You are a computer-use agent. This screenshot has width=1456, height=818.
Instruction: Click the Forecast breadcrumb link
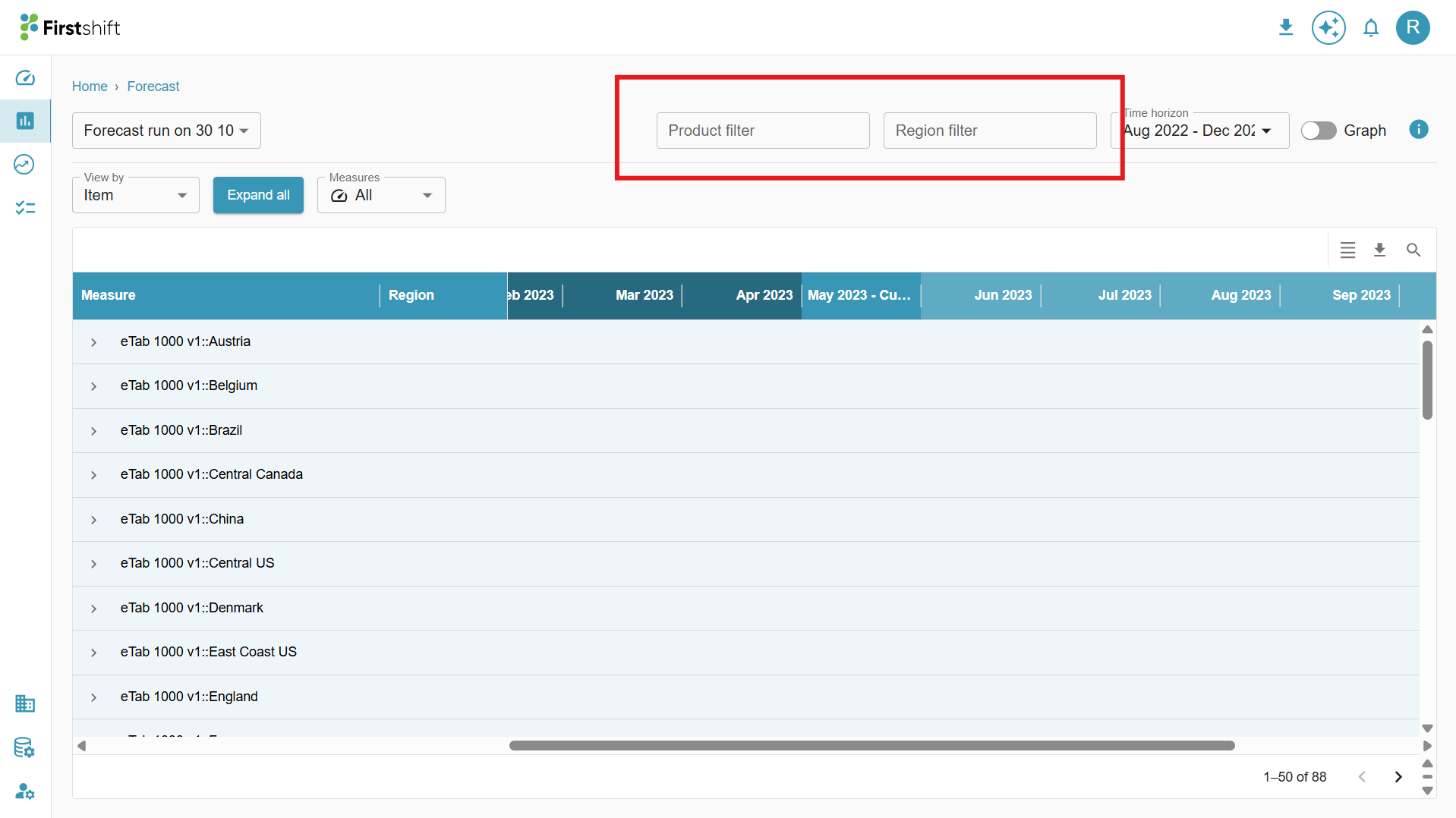[153, 87]
